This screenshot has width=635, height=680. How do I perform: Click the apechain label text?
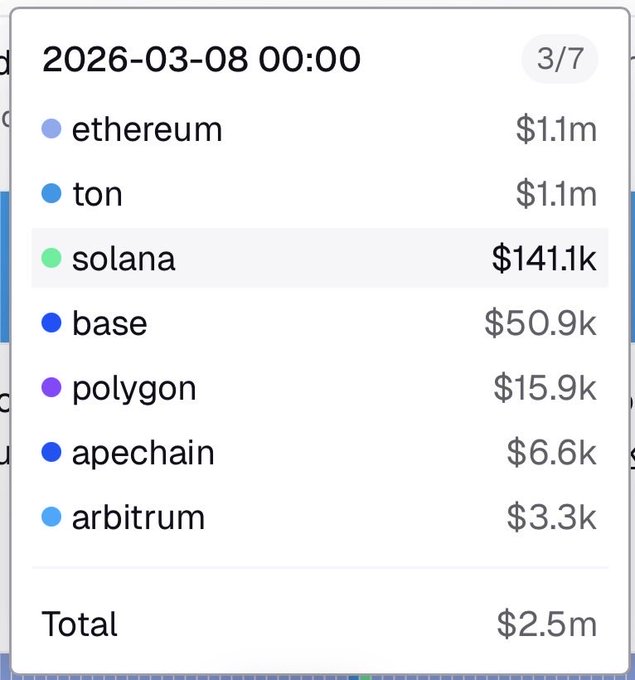tap(143, 453)
